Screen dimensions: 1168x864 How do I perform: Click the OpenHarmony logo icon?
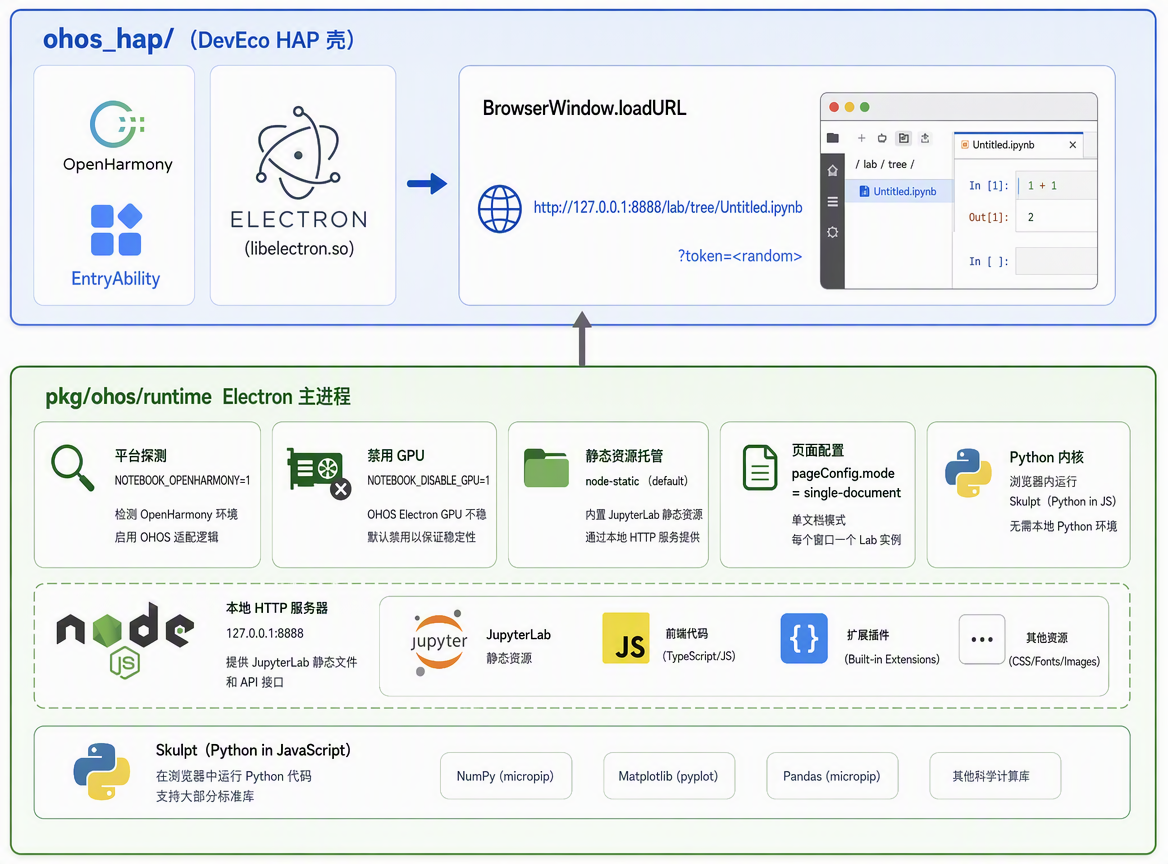pos(117,124)
